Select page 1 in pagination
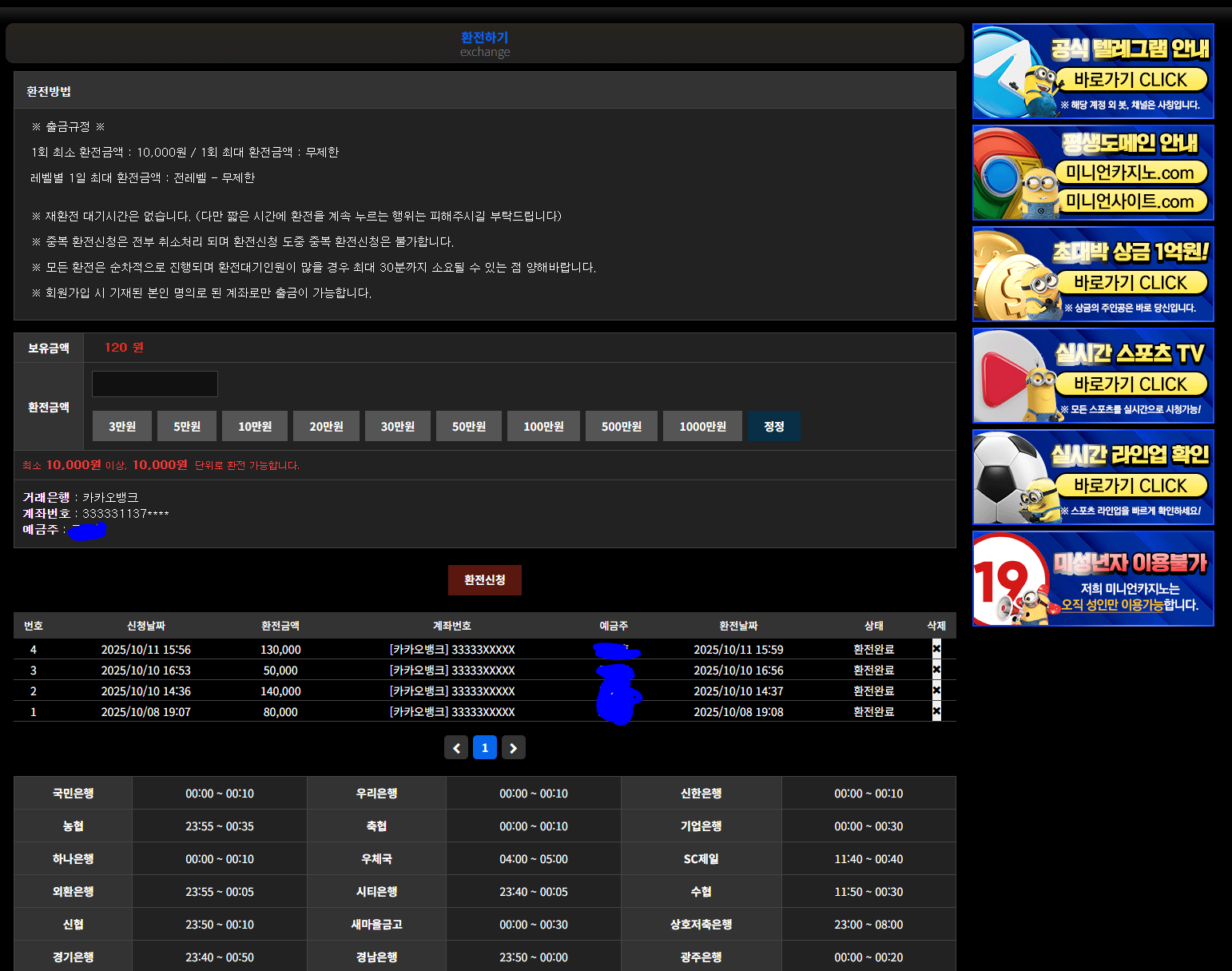Viewport: 1232px width, 971px height. [485, 747]
